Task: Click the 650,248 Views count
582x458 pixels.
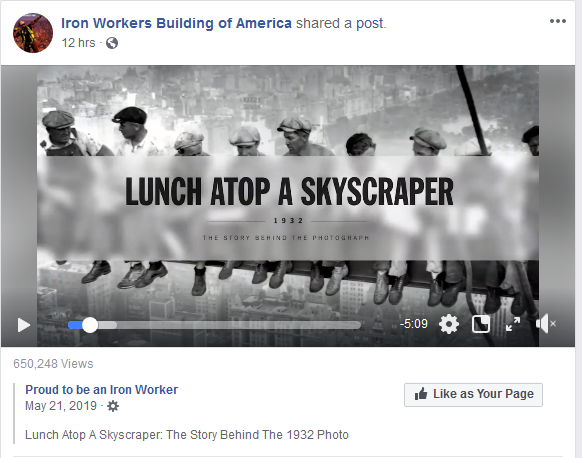Action: pos(53,364)
